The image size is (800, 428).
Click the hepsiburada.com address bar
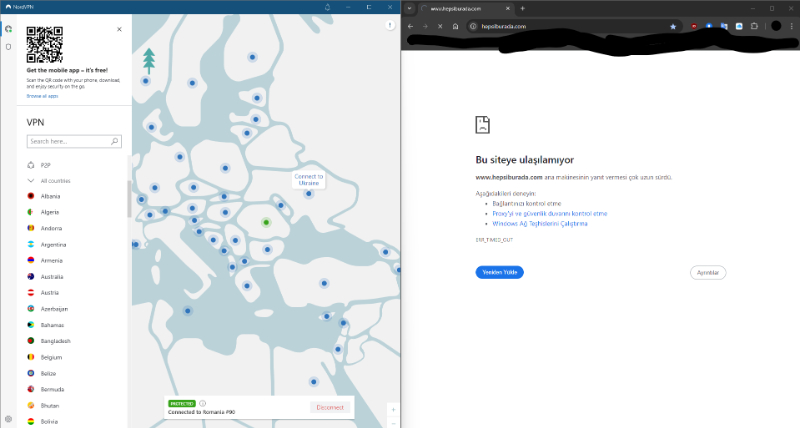coord(574,26)
